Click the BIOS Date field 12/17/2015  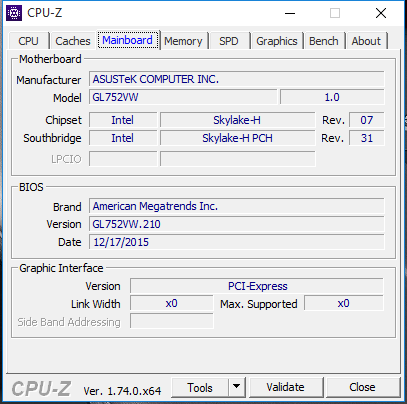pos(237,242)
